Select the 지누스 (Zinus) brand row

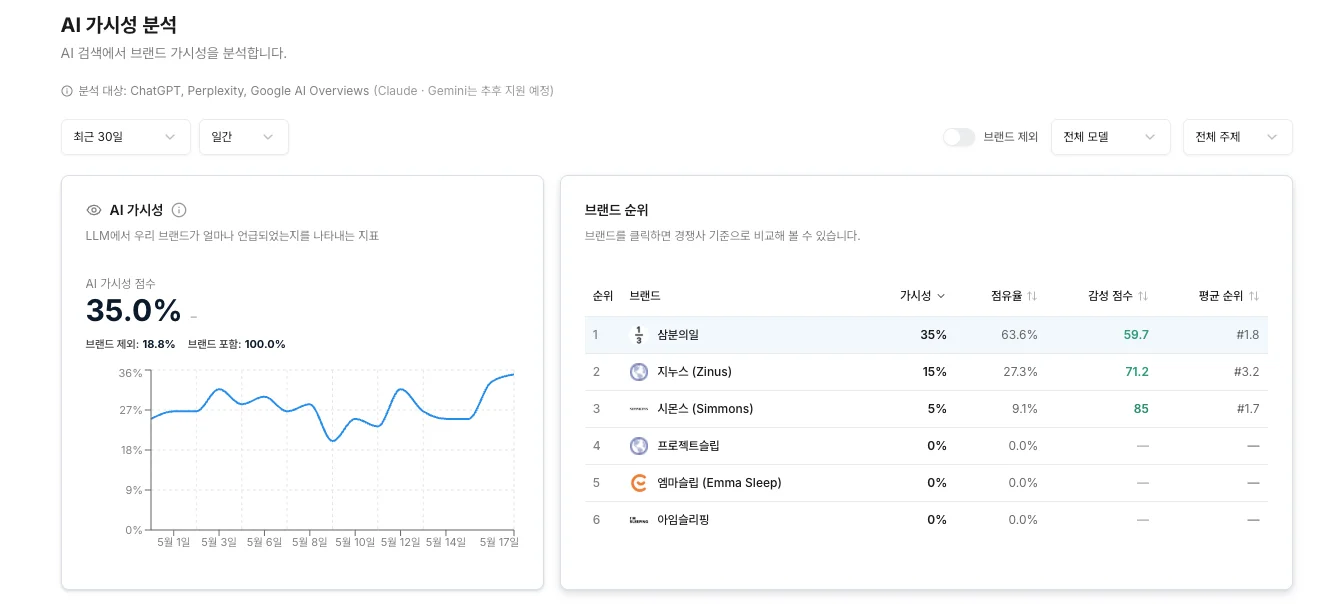tap(926, 372)
